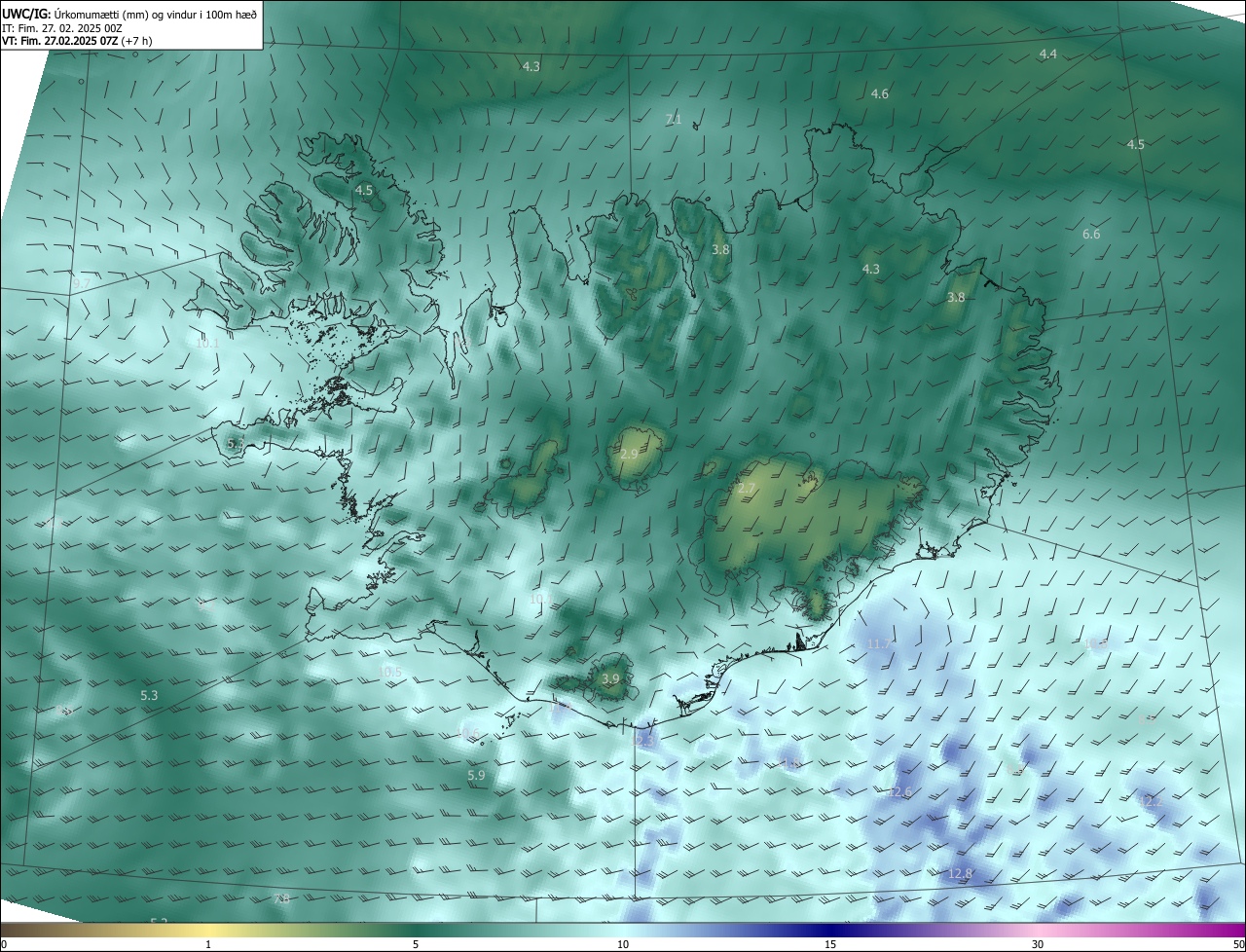Click the 10.1 value label on the map
1246x952 pixels.
207,343
